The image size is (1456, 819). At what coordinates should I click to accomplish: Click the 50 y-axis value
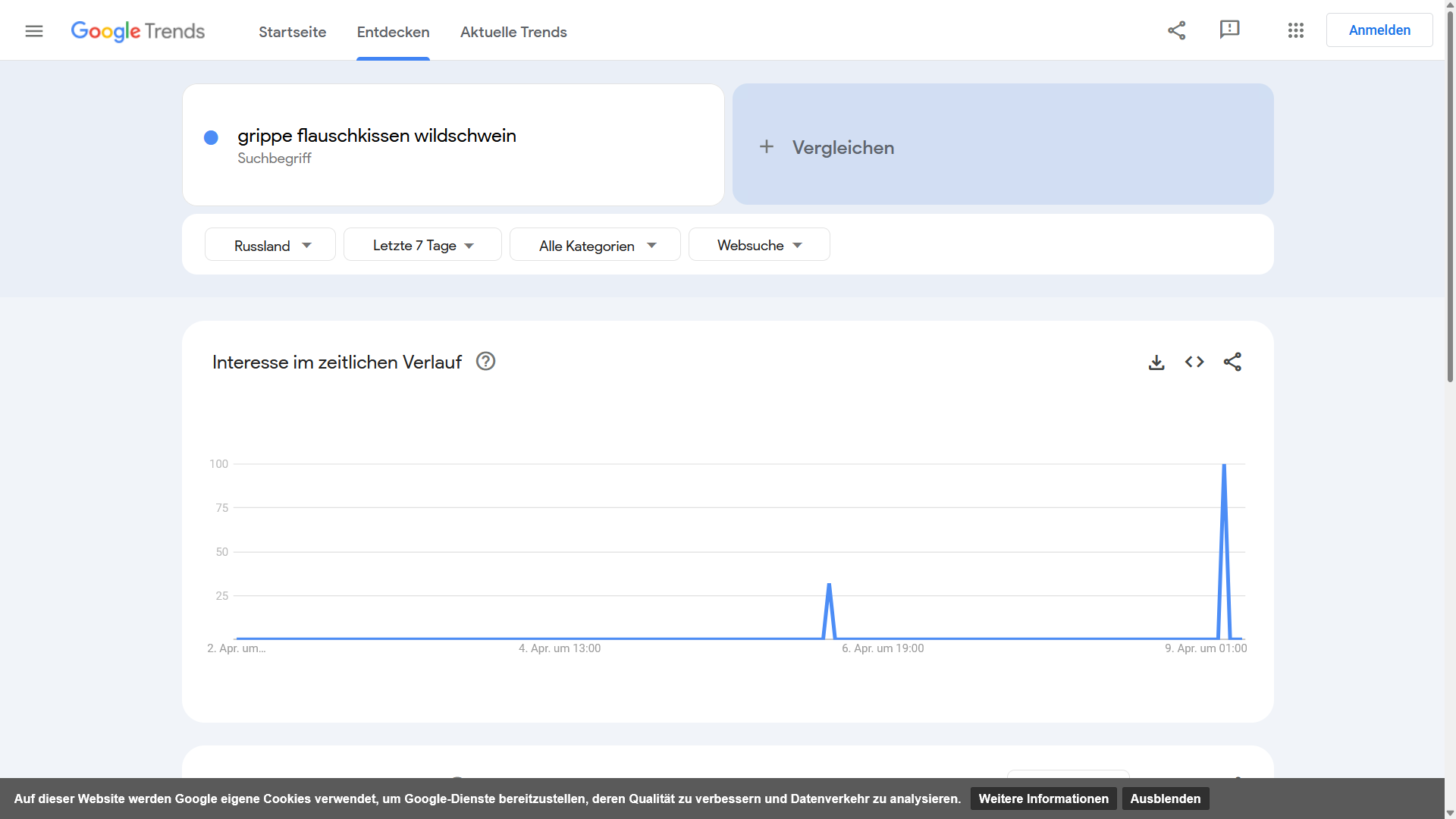(x=221, y=552)
